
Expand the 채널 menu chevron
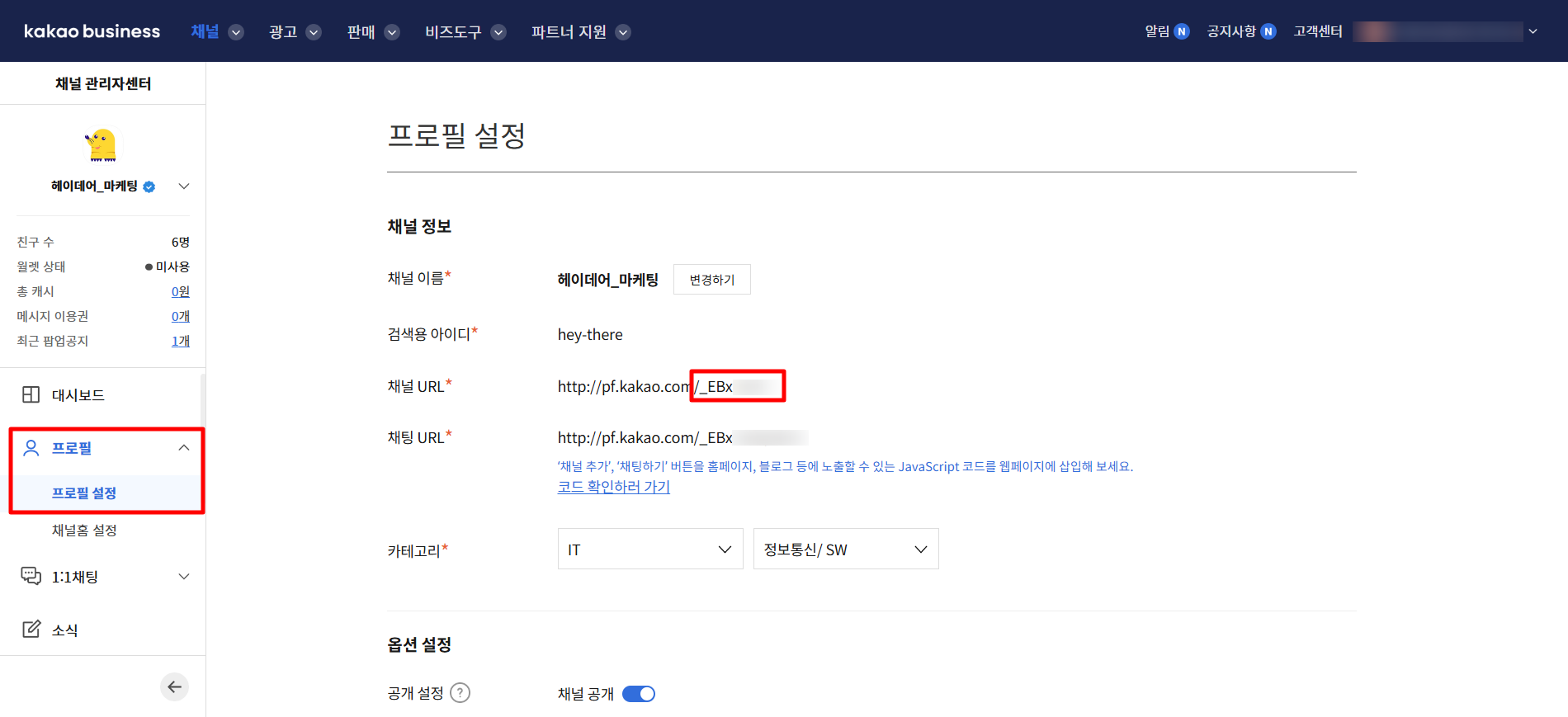click(236, 32)
